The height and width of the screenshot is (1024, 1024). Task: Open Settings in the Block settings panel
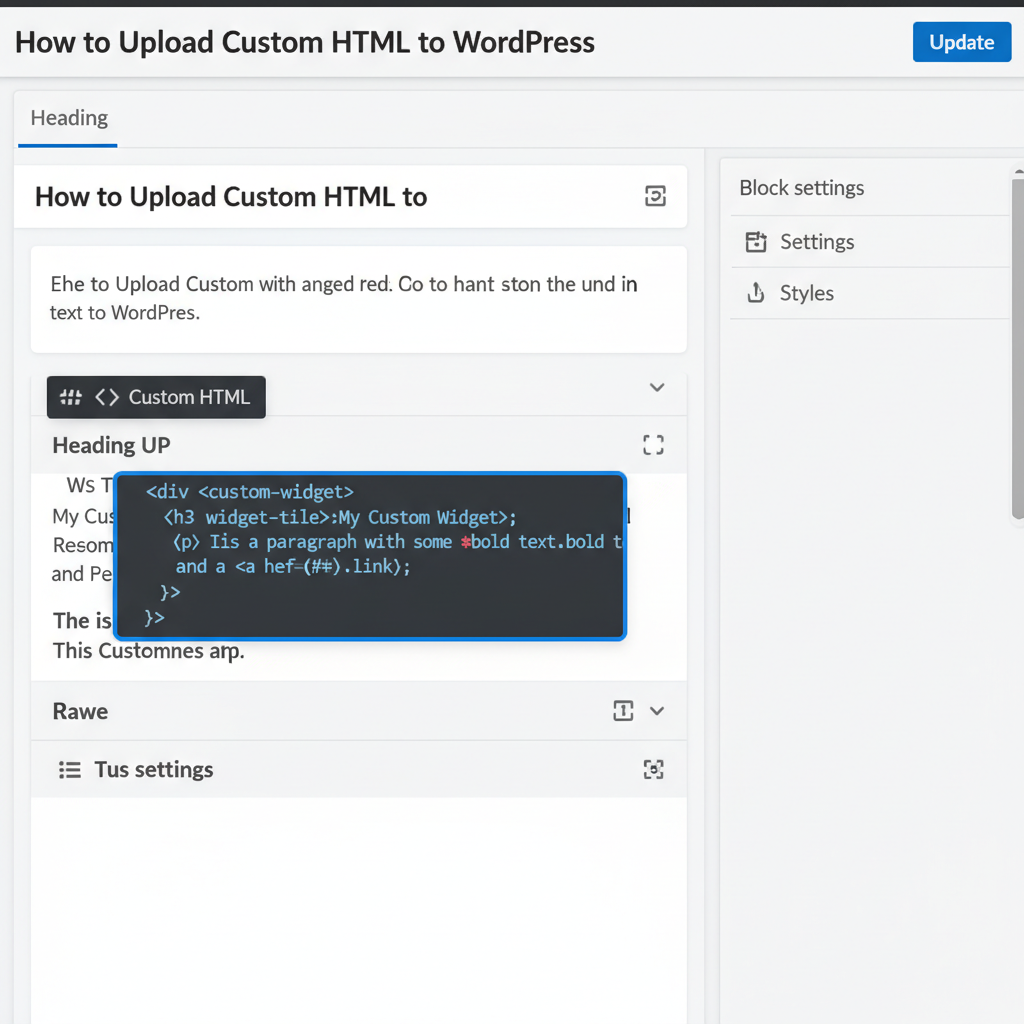coord(870,242)
